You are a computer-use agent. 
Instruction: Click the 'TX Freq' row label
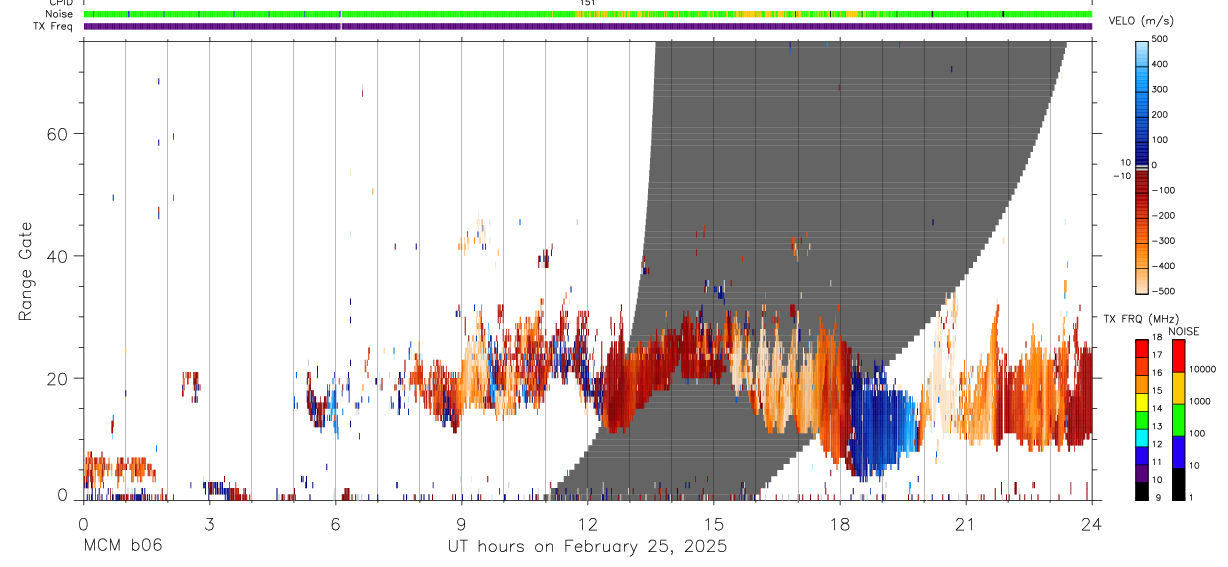pyautogui.click(x=54, y=26)
